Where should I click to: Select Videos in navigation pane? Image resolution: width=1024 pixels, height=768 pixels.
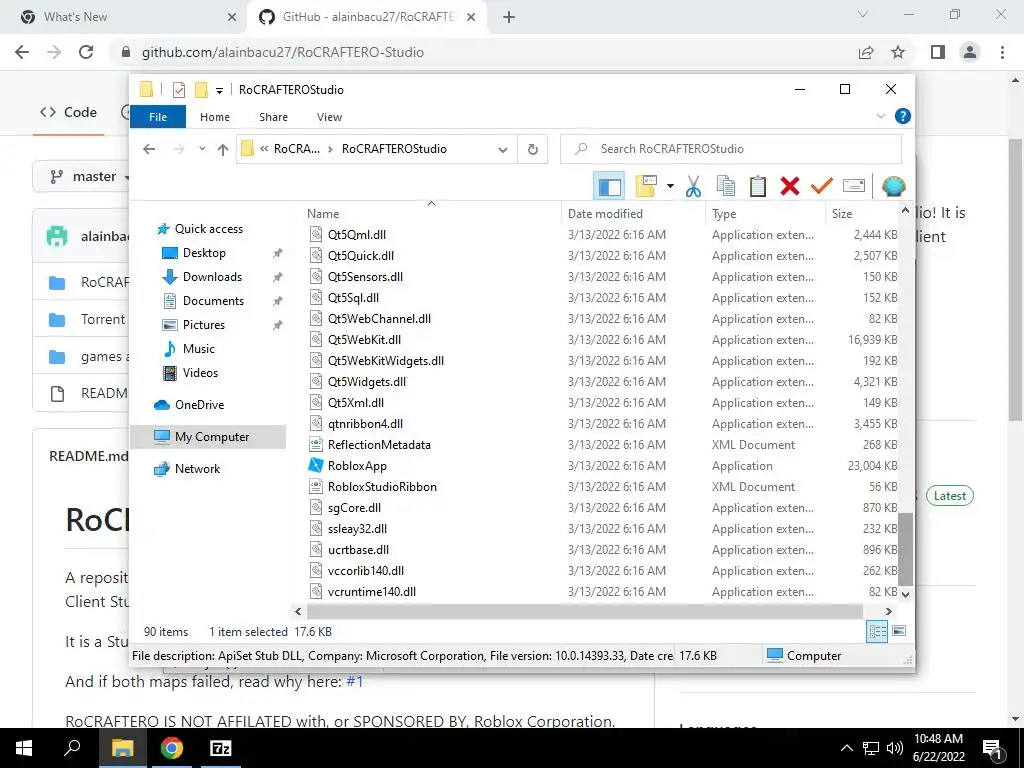[x=200, y=373]
